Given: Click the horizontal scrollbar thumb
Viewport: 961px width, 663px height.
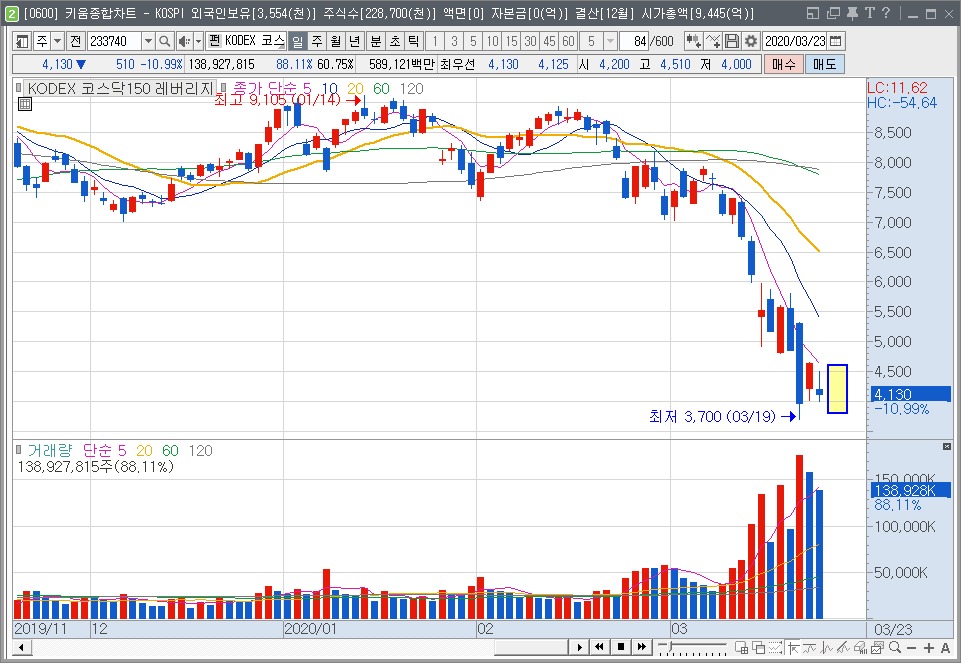Looking at the screenshot, I should pos(531,648).
